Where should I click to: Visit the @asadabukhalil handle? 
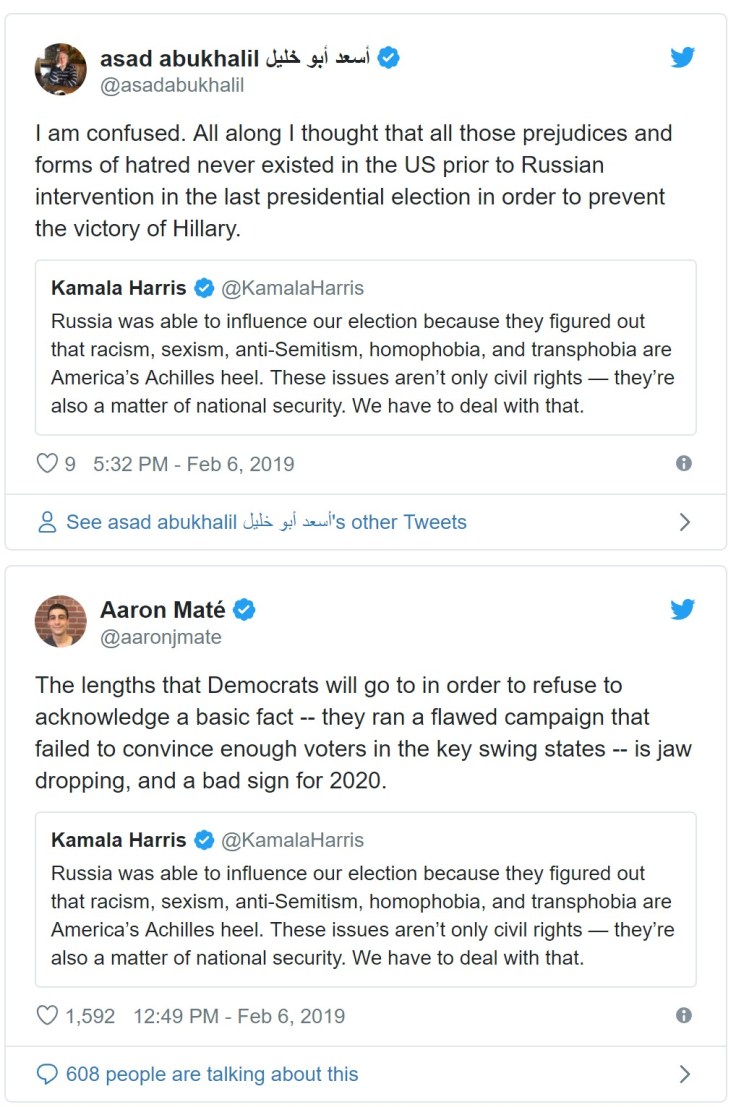click(x=172, y=85)
